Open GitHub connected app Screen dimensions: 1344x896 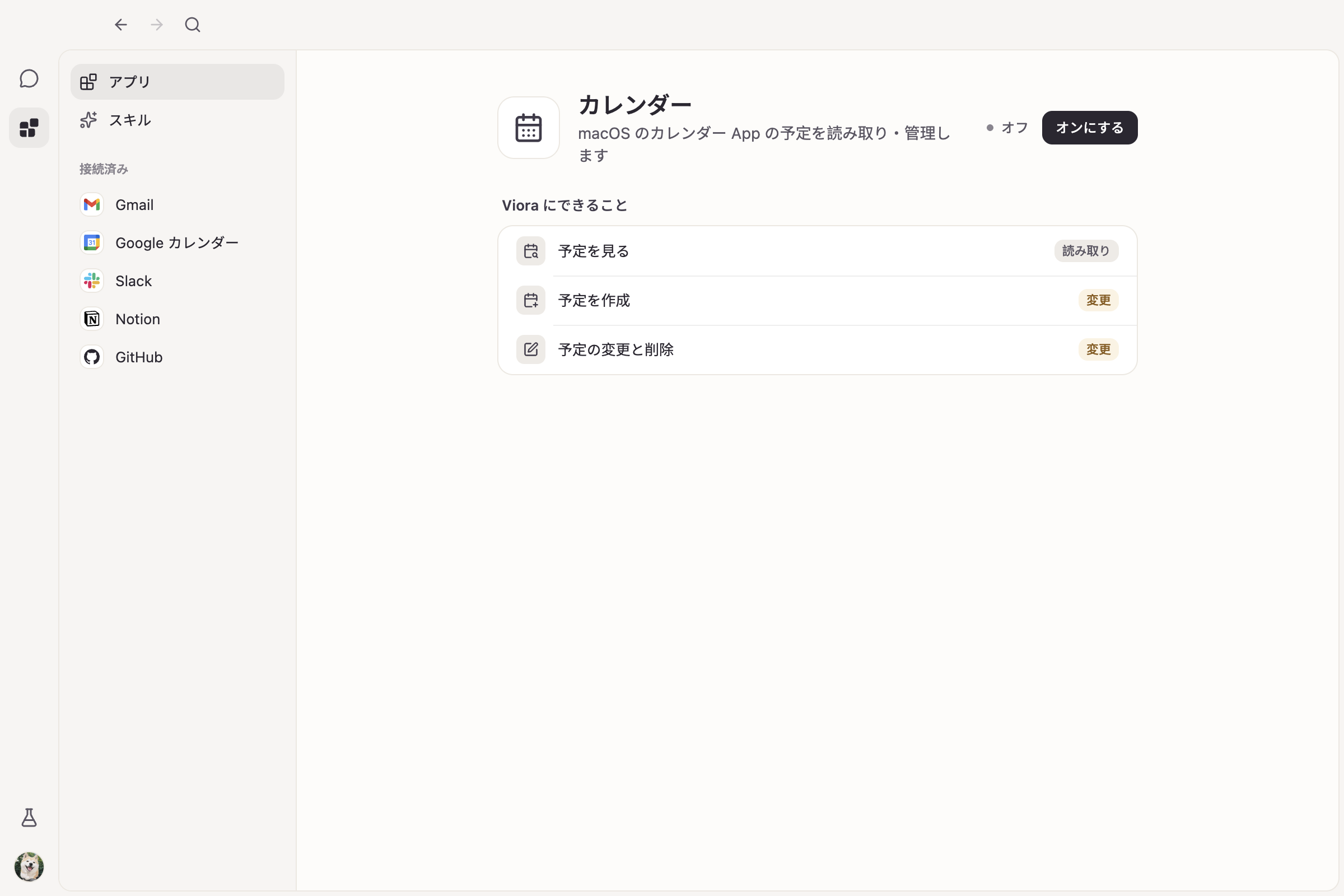coord(177,357)
